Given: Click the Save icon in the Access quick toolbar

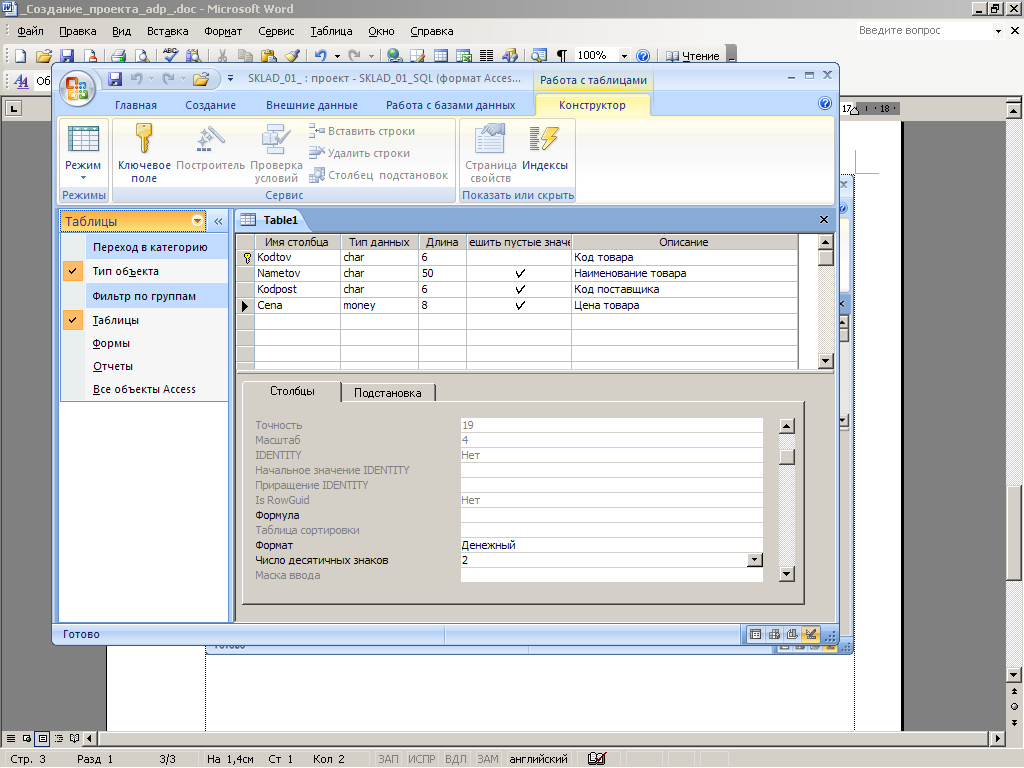Looking at the screenshot, I should click(x=115, y=79).
